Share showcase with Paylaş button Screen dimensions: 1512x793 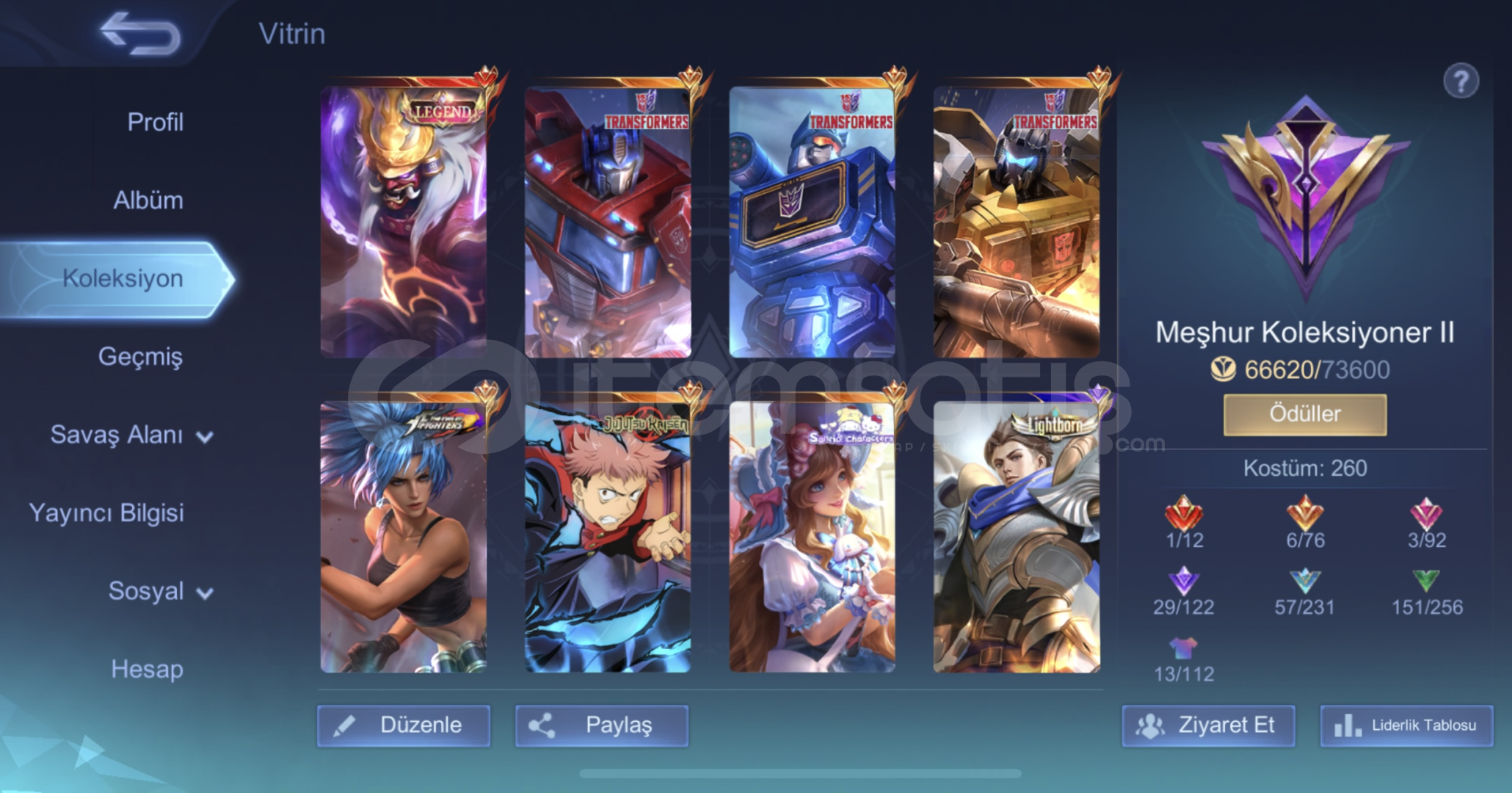pos(601,725)
